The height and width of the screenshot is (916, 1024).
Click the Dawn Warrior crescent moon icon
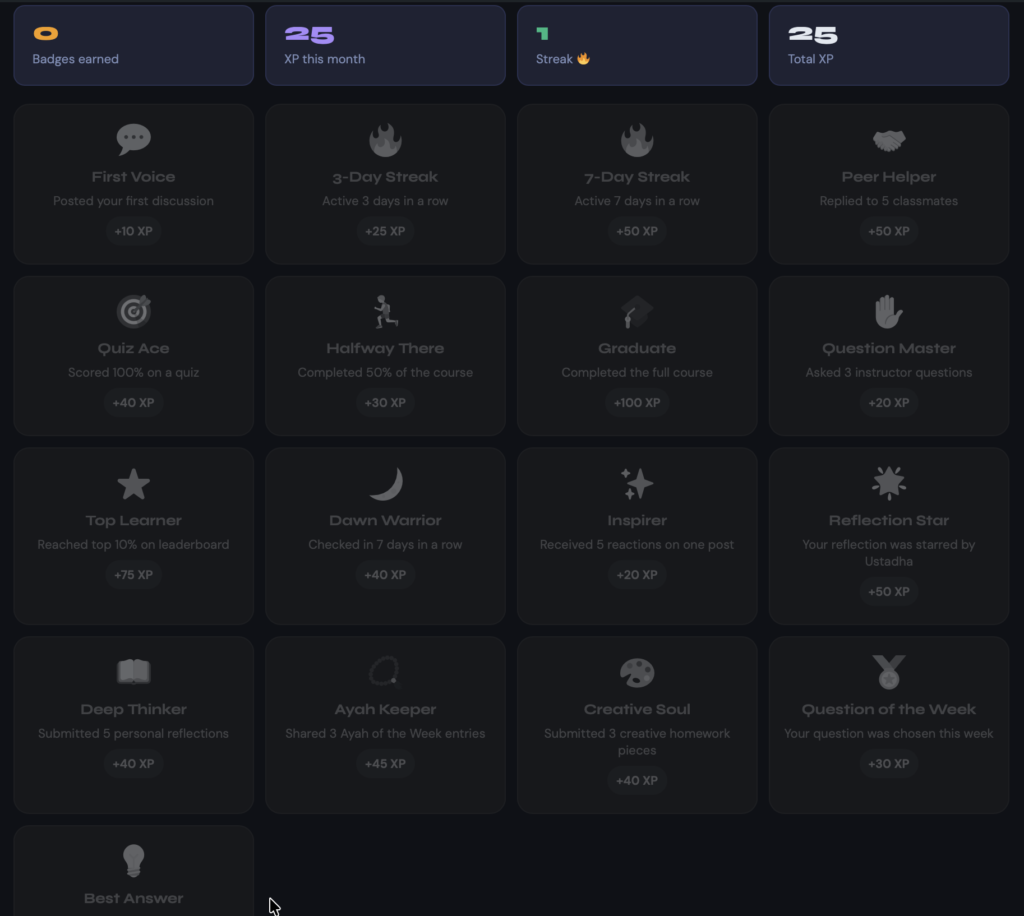point(386,484)
